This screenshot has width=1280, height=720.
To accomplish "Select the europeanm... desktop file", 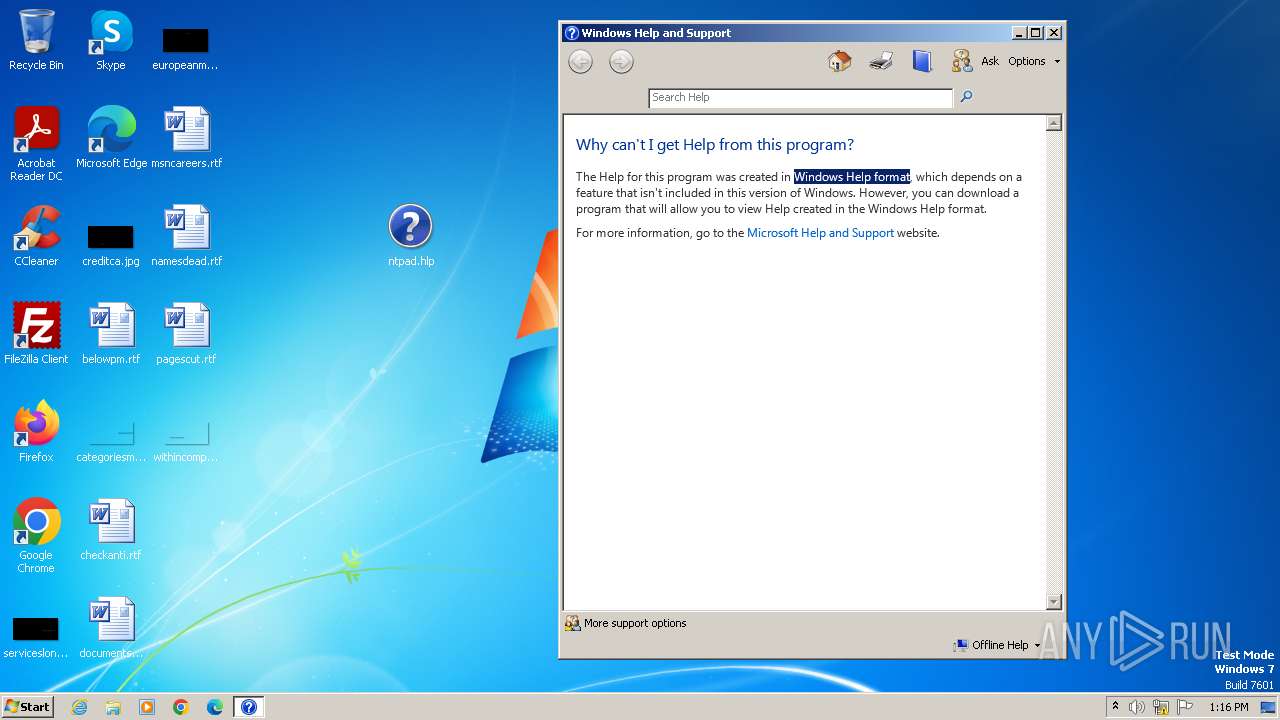I will (x=186, y=48).
